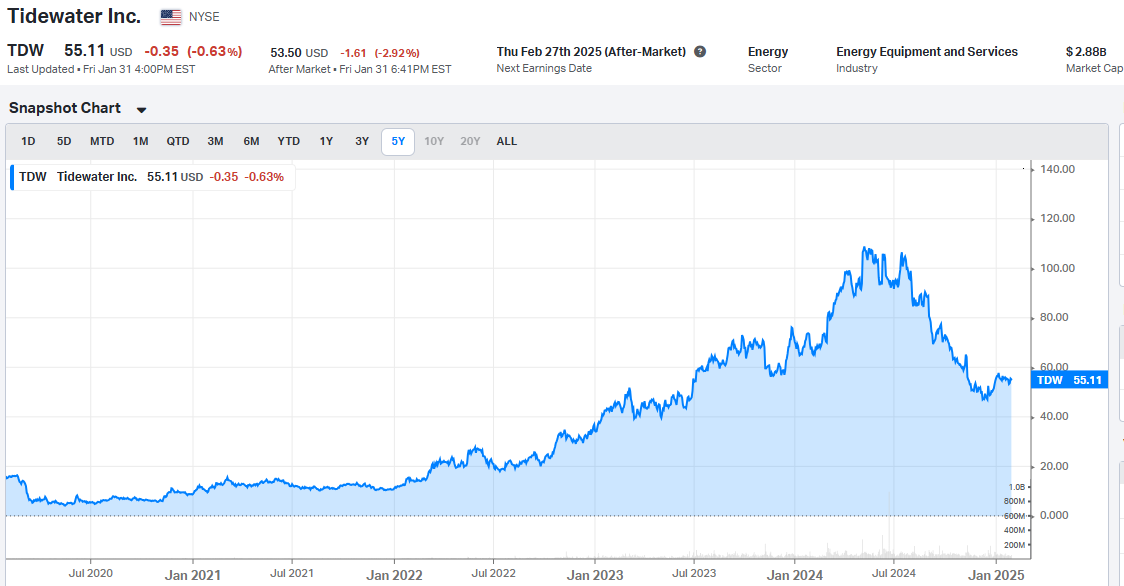1124x586 pixels.
Task: Click the Jan 2021 x-axis label
Action: tap(193, 575)
